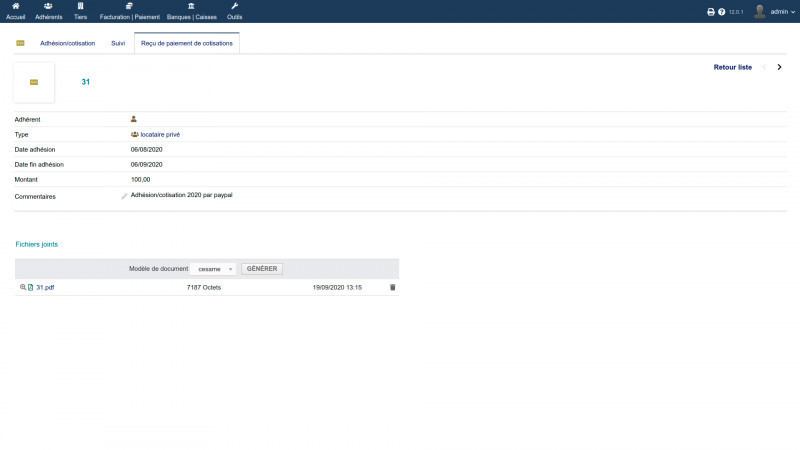800x450 pixels.
Task: Preview 31.pdf with the magnifier icon
Action: pos(23,287)
